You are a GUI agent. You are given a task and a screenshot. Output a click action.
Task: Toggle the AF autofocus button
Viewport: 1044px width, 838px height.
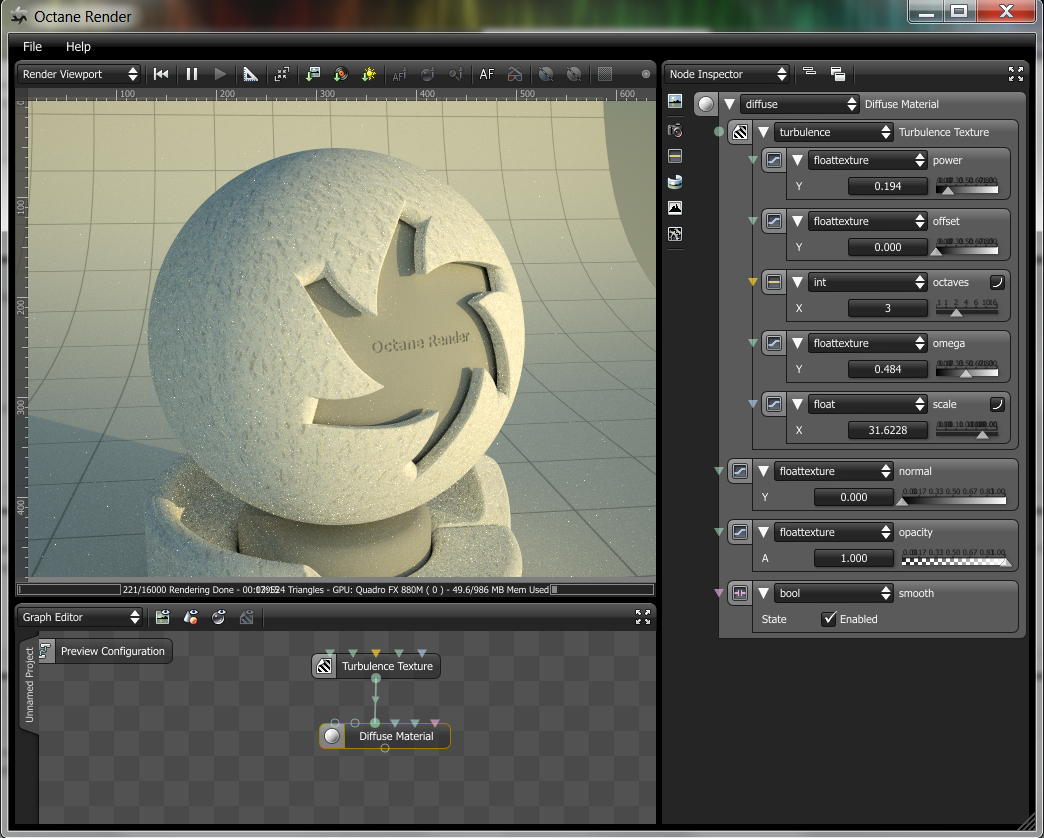pos(487,74)
